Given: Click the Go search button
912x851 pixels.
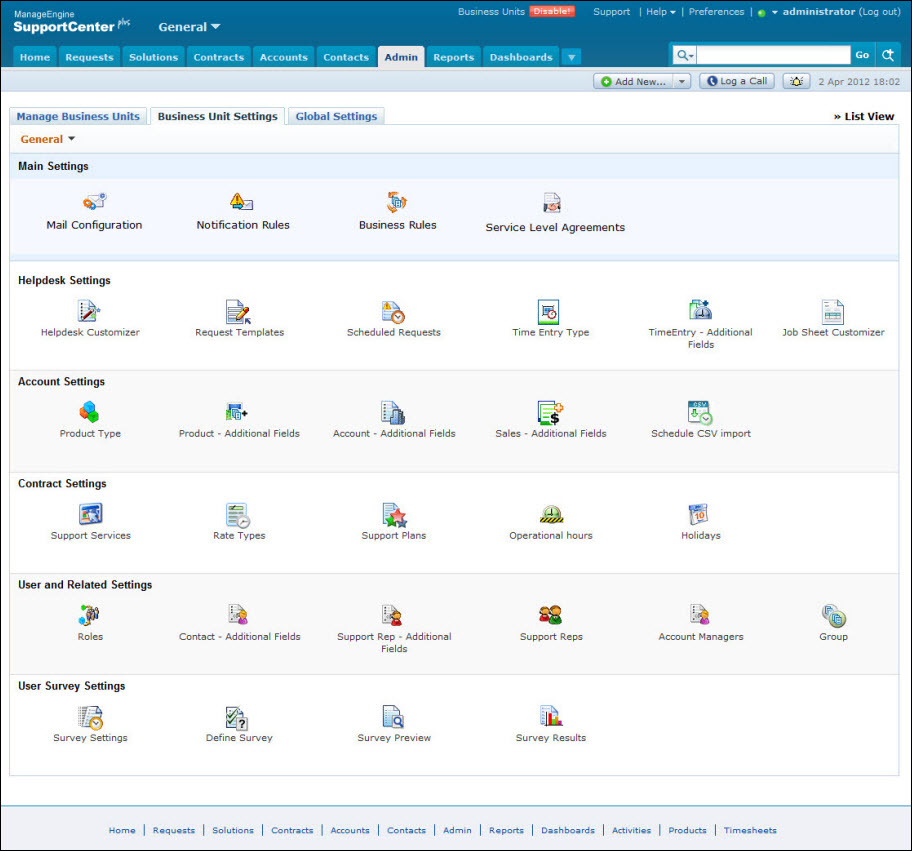Looking at the screenshot, I should coord(862,55).
